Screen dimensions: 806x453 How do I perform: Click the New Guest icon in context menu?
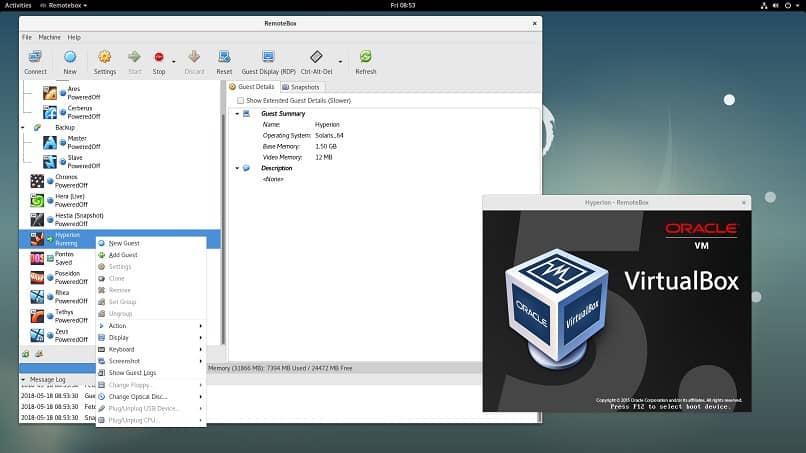101,243
